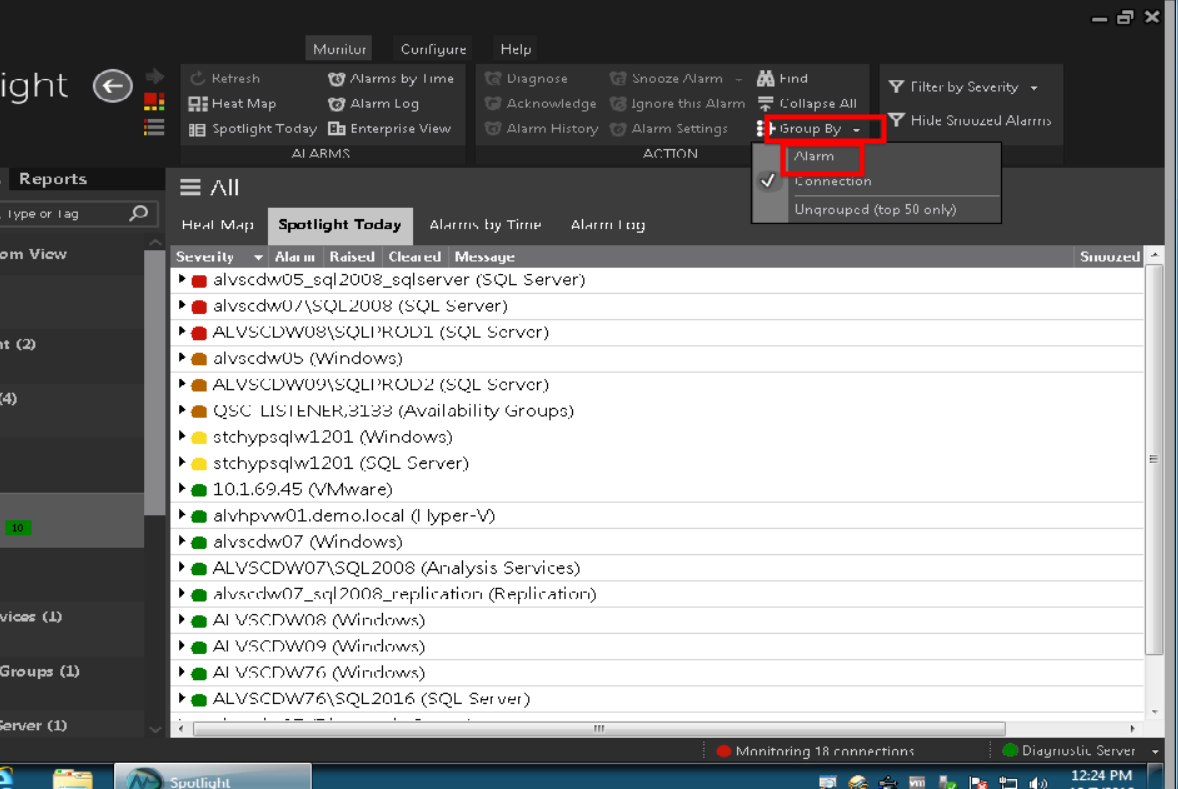Click Monitoring 18 connections status
Image resolution: width=1178 pixels, height=789 pixels.
815,751
